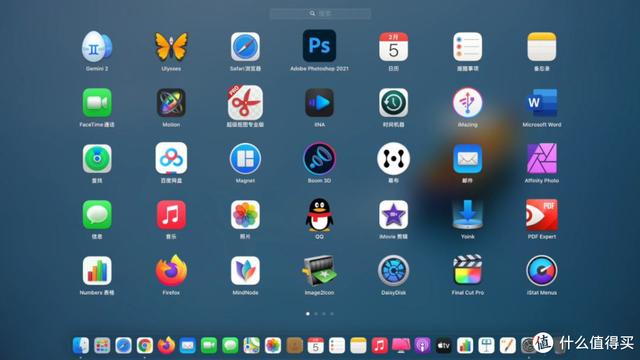Open Firefox from the Dock
Viewport: 640px width, 360px height.
[x=166, y=345]
